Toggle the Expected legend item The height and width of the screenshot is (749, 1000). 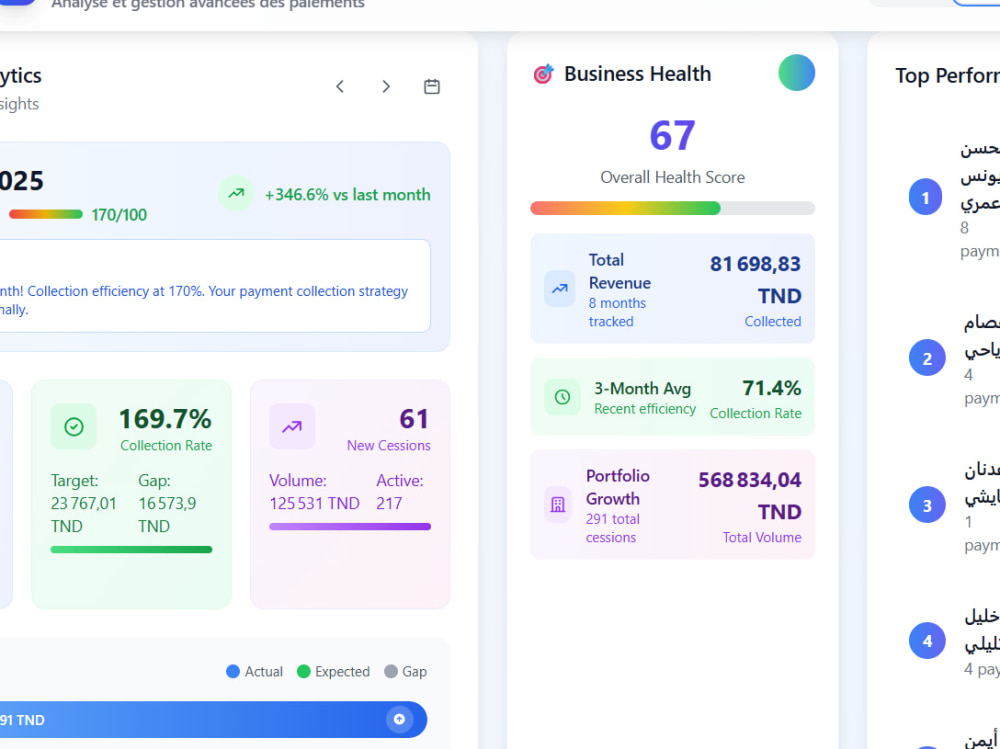pos(334,672)
